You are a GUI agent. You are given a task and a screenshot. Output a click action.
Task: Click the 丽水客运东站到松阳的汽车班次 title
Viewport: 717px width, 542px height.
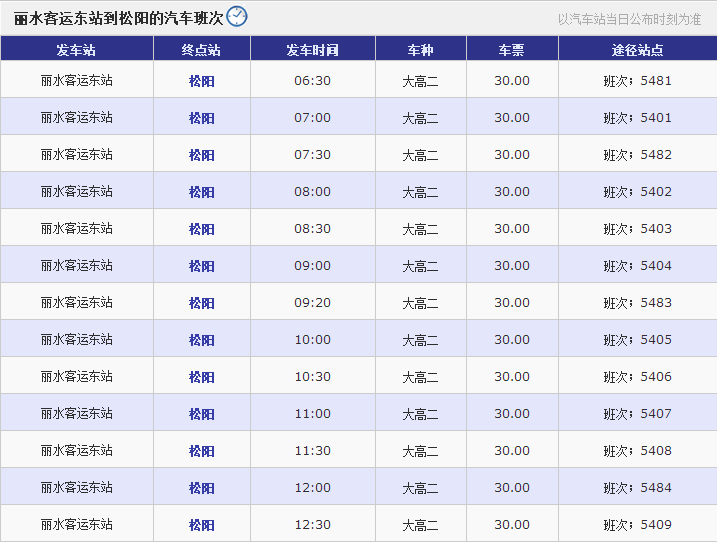[118, 18]
